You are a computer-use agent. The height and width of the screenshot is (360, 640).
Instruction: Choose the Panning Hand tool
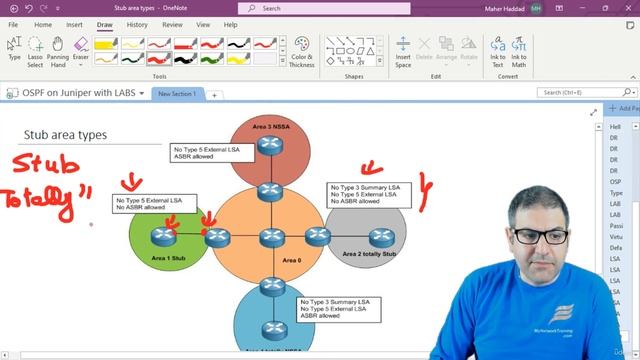point(58,52)
